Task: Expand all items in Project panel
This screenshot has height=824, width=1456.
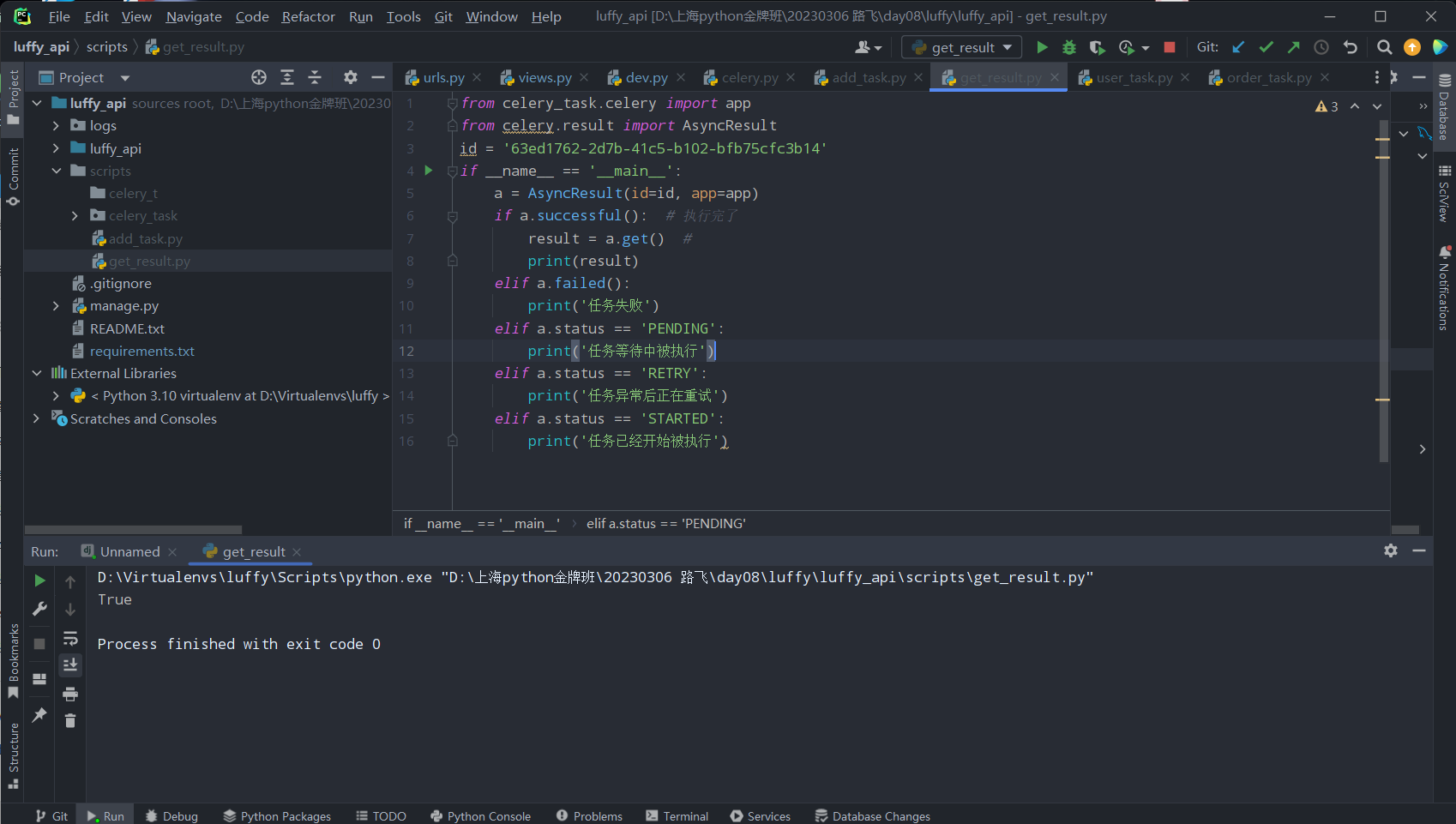Action: click(287, 77)
